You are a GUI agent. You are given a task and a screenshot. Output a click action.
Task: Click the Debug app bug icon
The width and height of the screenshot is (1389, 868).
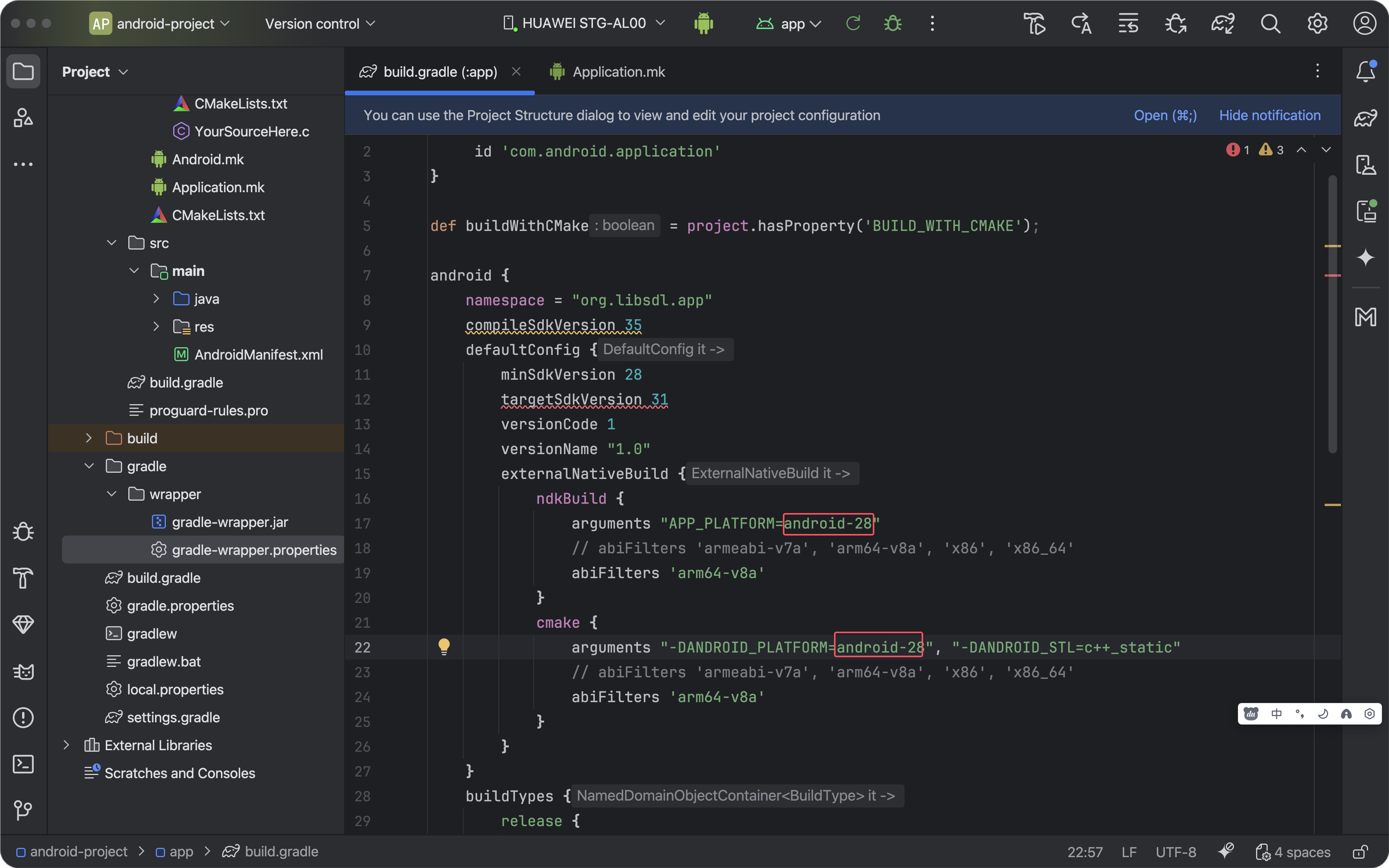tap(893, 24)
